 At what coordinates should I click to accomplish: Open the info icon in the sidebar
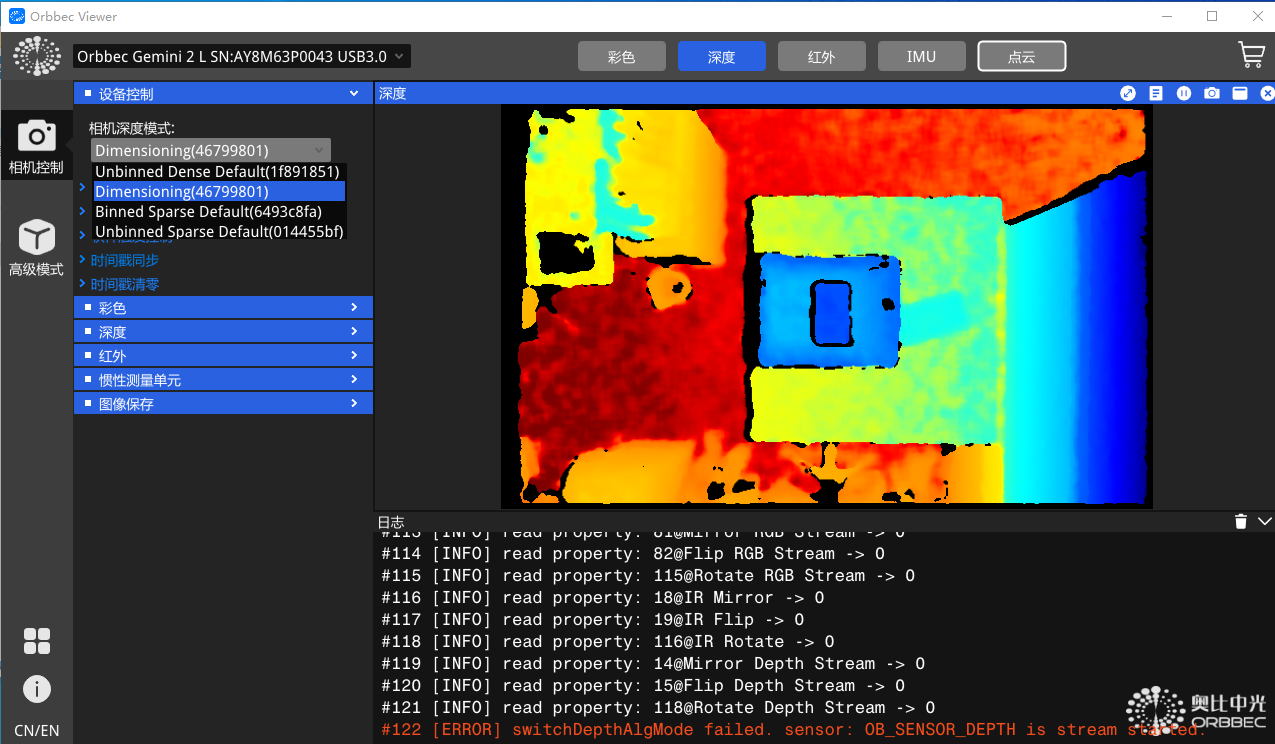[x=37, y=689]
